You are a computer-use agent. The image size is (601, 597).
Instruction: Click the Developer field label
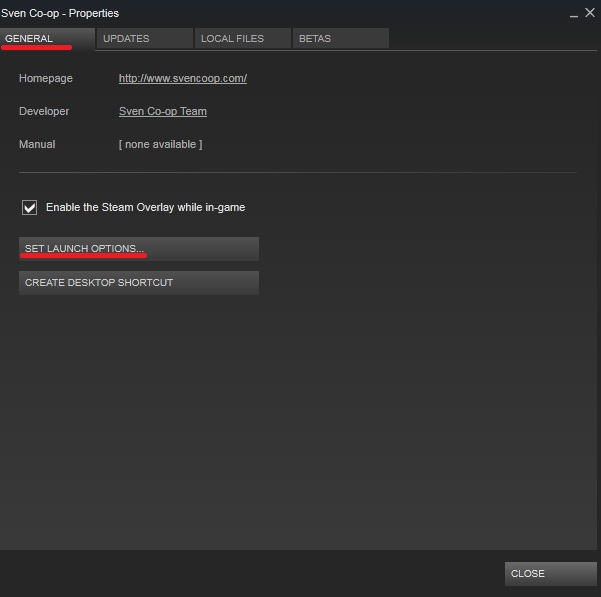point(44,112)
